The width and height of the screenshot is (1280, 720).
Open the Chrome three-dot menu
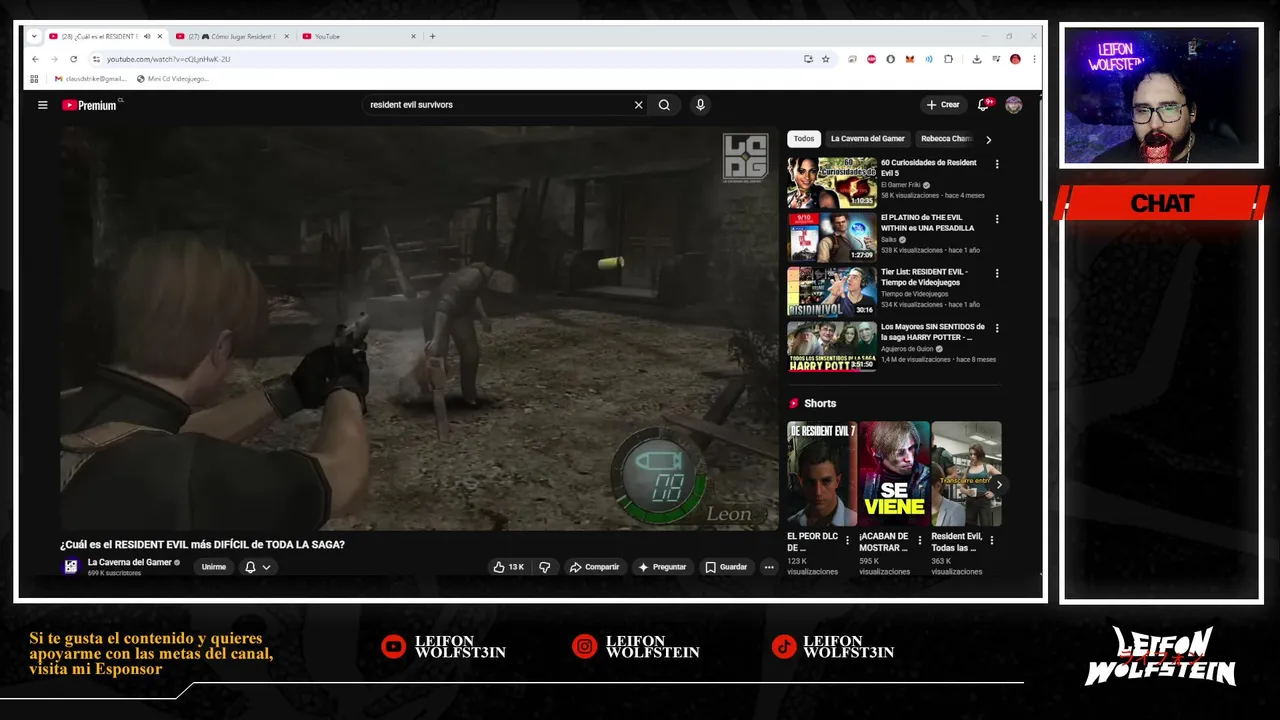click(1034, 59)
